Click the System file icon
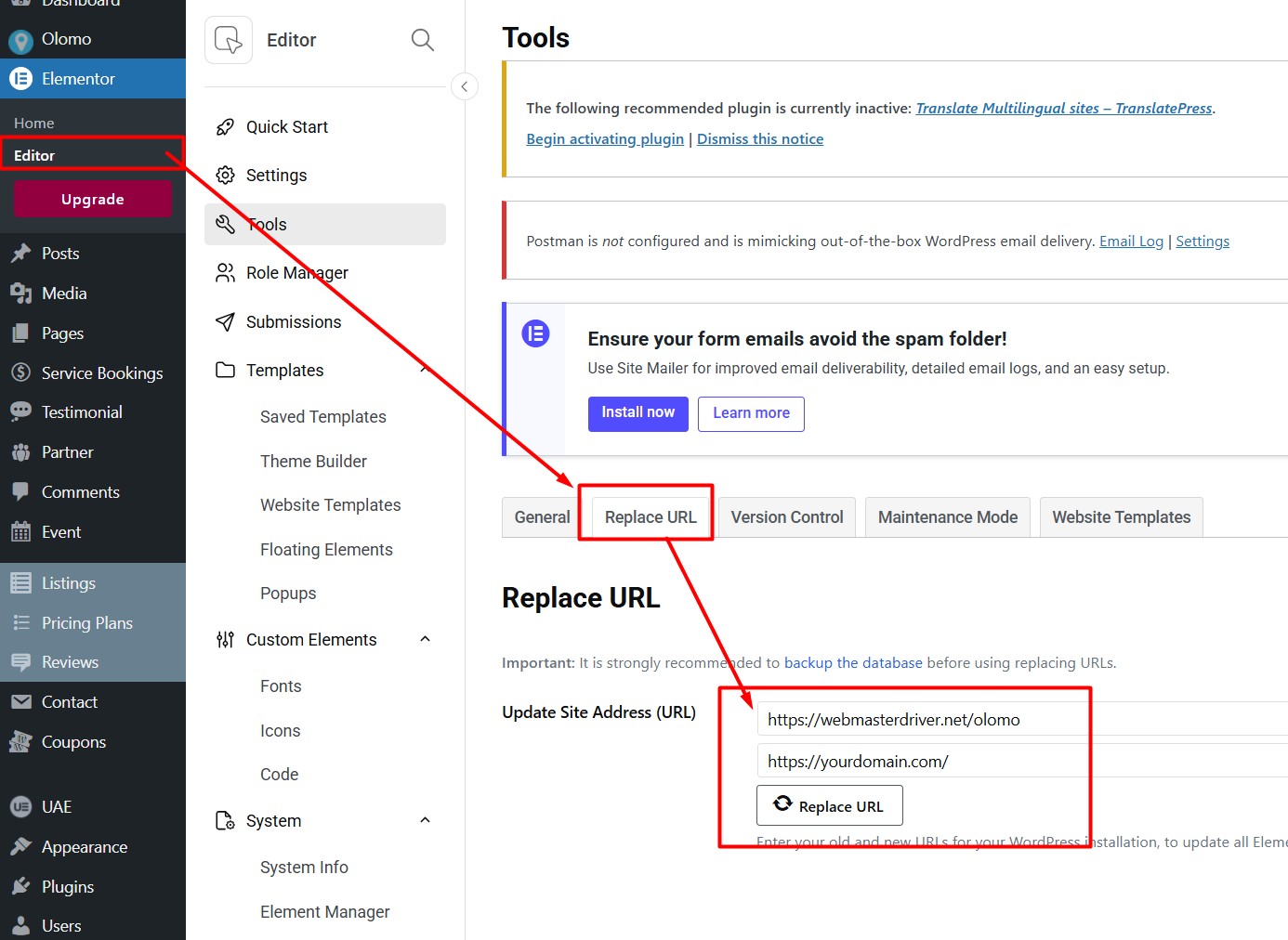The image size is (1288, 940). 225,821
